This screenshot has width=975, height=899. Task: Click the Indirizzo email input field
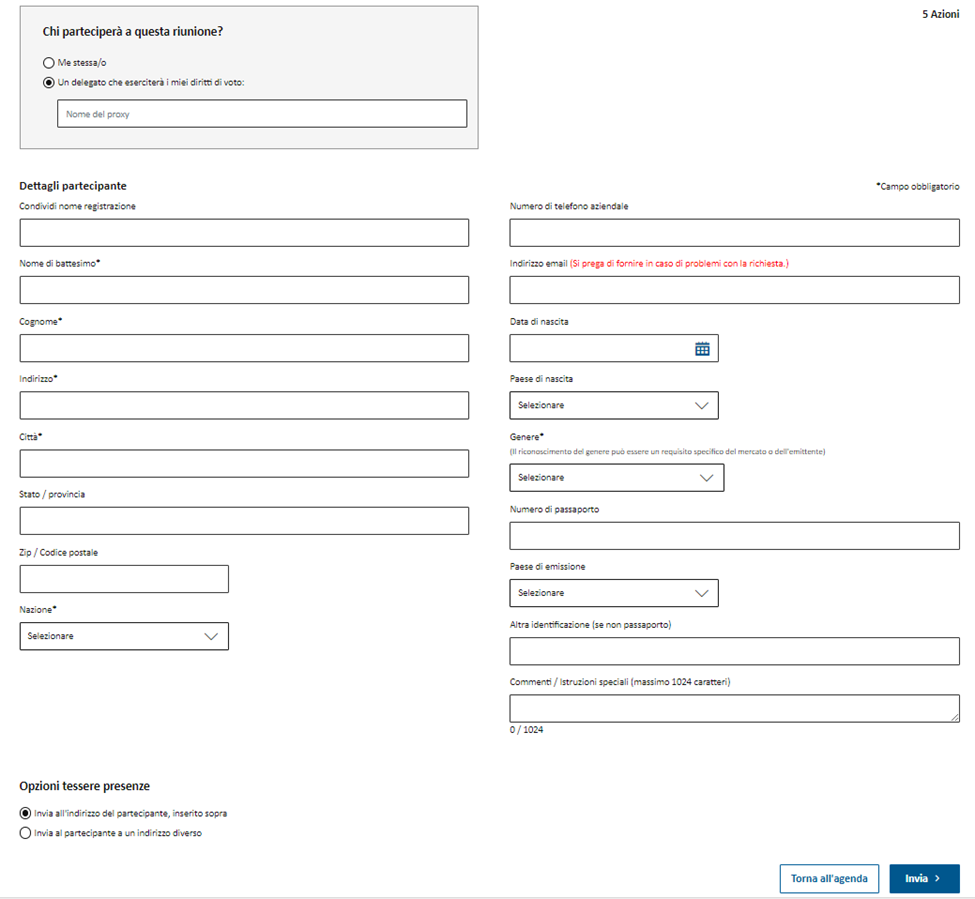(x=735, y=290)
